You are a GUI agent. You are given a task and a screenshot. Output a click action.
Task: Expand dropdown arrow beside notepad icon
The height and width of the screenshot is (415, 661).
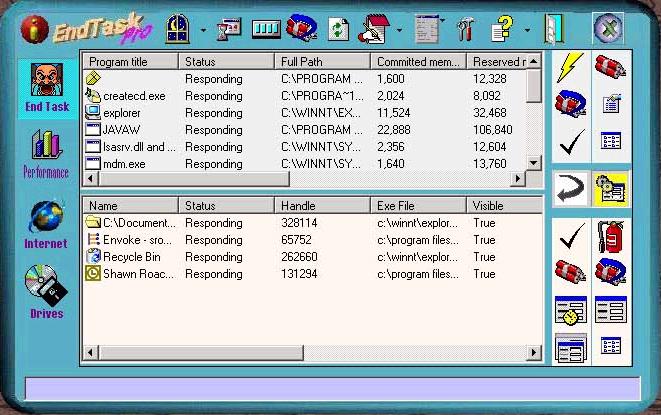point(399,30)
